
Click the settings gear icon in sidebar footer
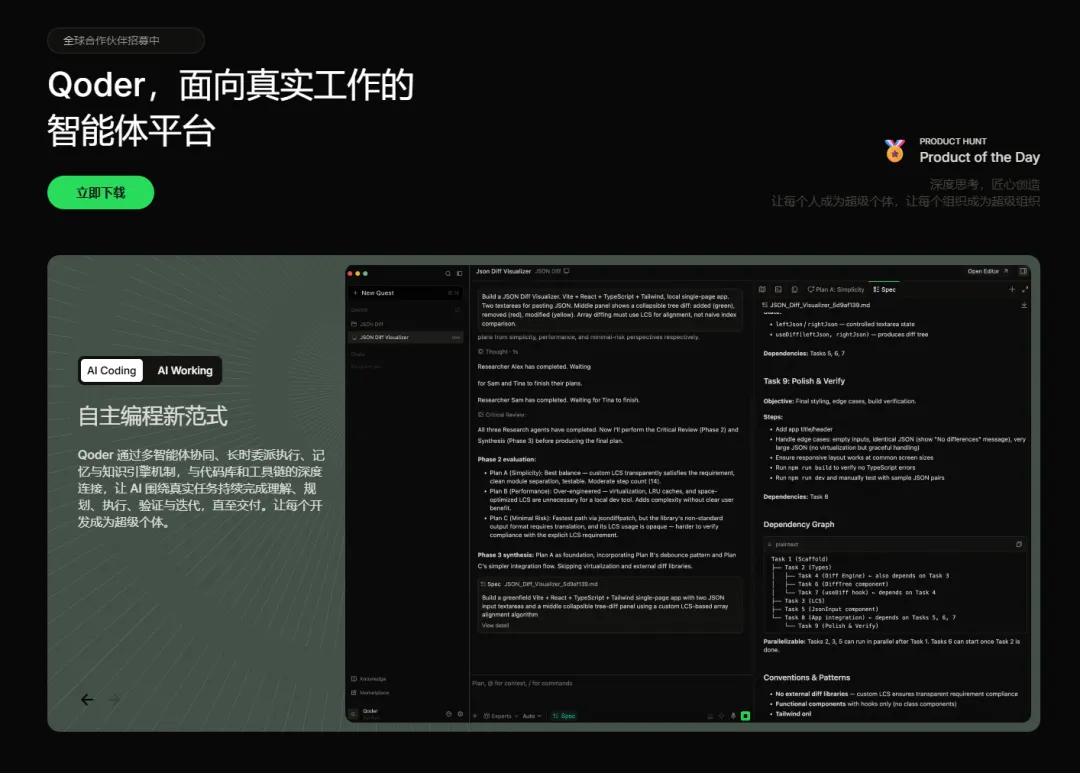coord(460,714)
